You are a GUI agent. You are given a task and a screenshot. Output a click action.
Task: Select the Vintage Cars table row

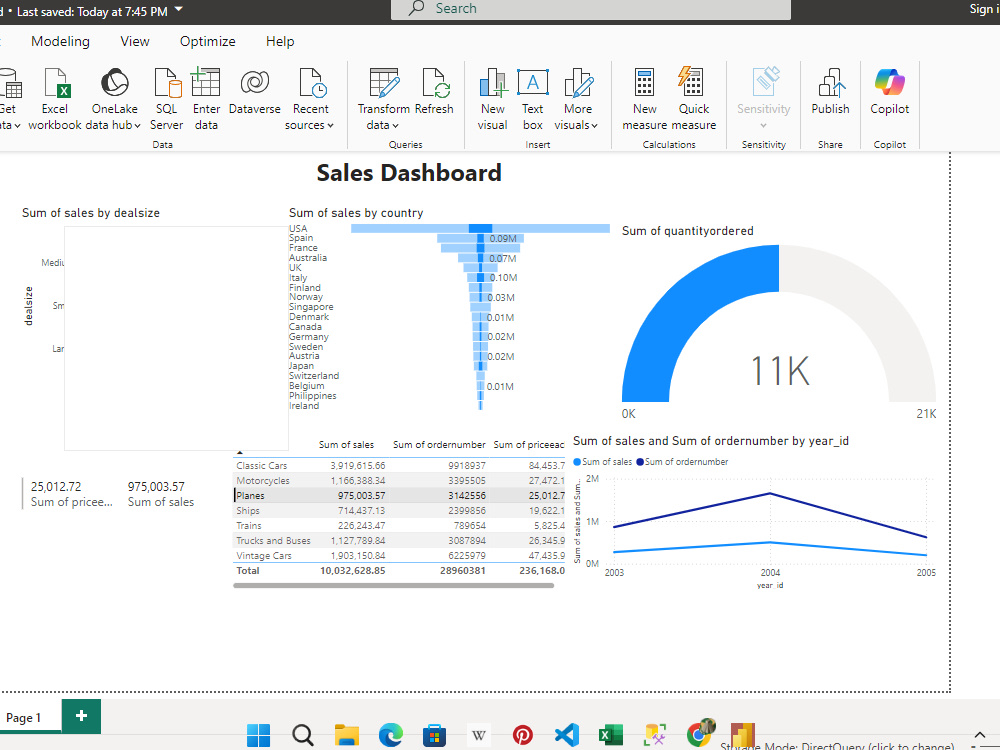[399, 555]
